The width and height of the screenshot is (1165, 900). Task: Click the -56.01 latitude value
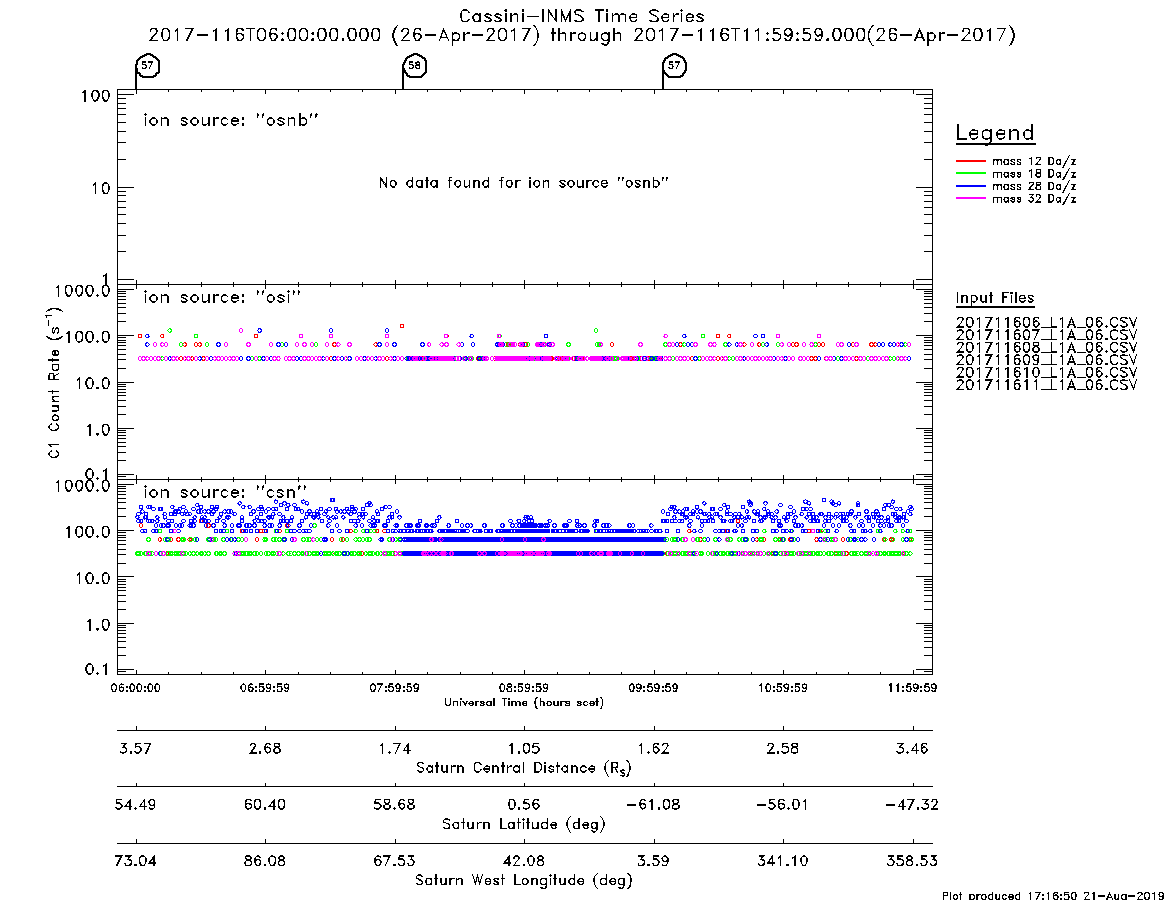tap(783, 805)
